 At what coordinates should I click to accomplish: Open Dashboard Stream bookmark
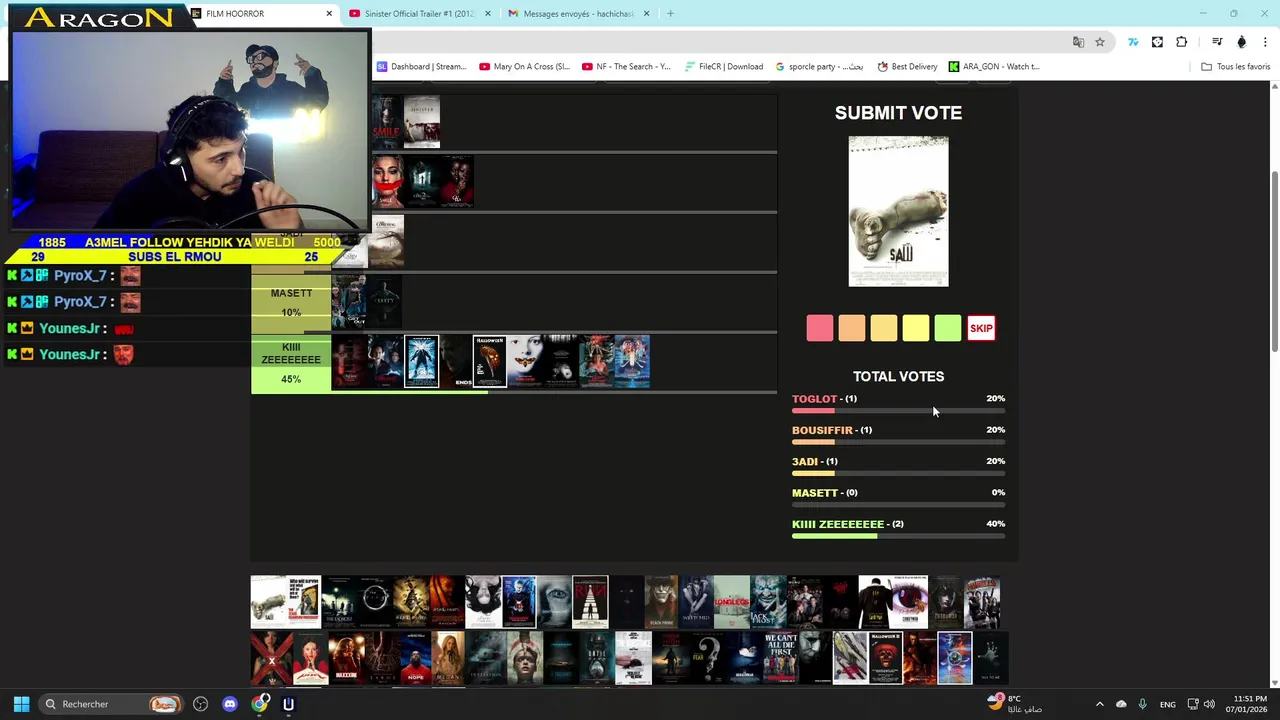(x=421, y=67)
